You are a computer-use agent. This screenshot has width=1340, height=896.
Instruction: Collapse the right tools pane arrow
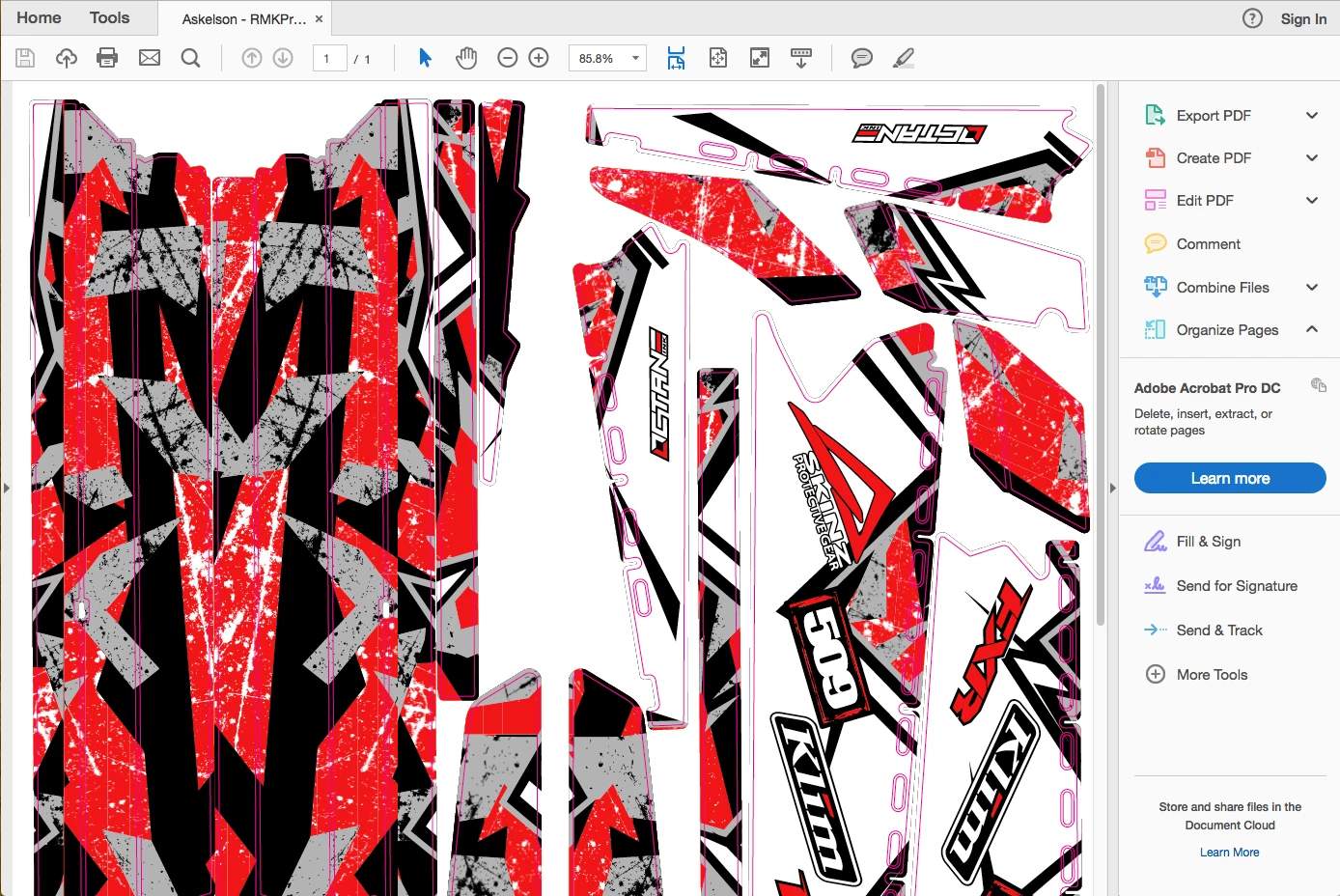pos(1112,489)
